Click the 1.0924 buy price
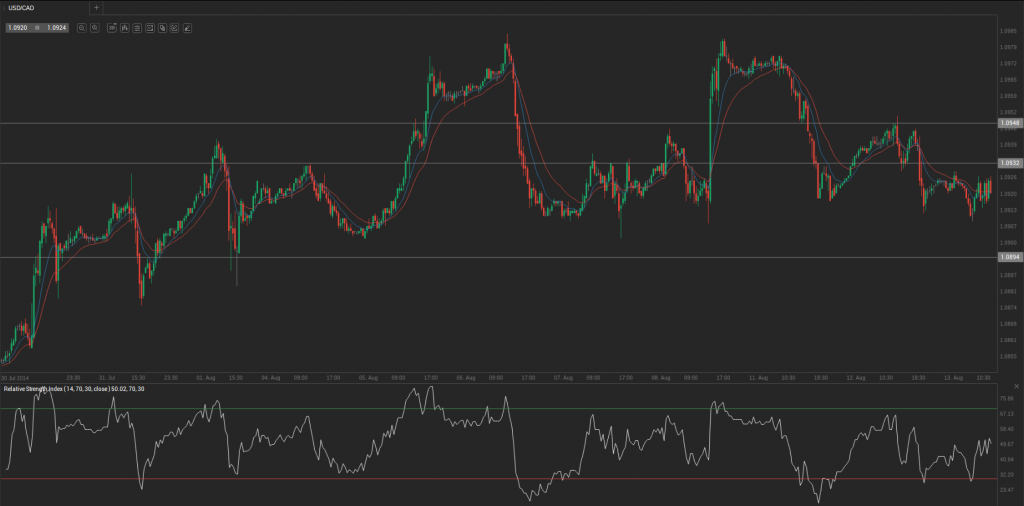The width and height of the screenshot is (1024, 506). [x=57, y=28]
